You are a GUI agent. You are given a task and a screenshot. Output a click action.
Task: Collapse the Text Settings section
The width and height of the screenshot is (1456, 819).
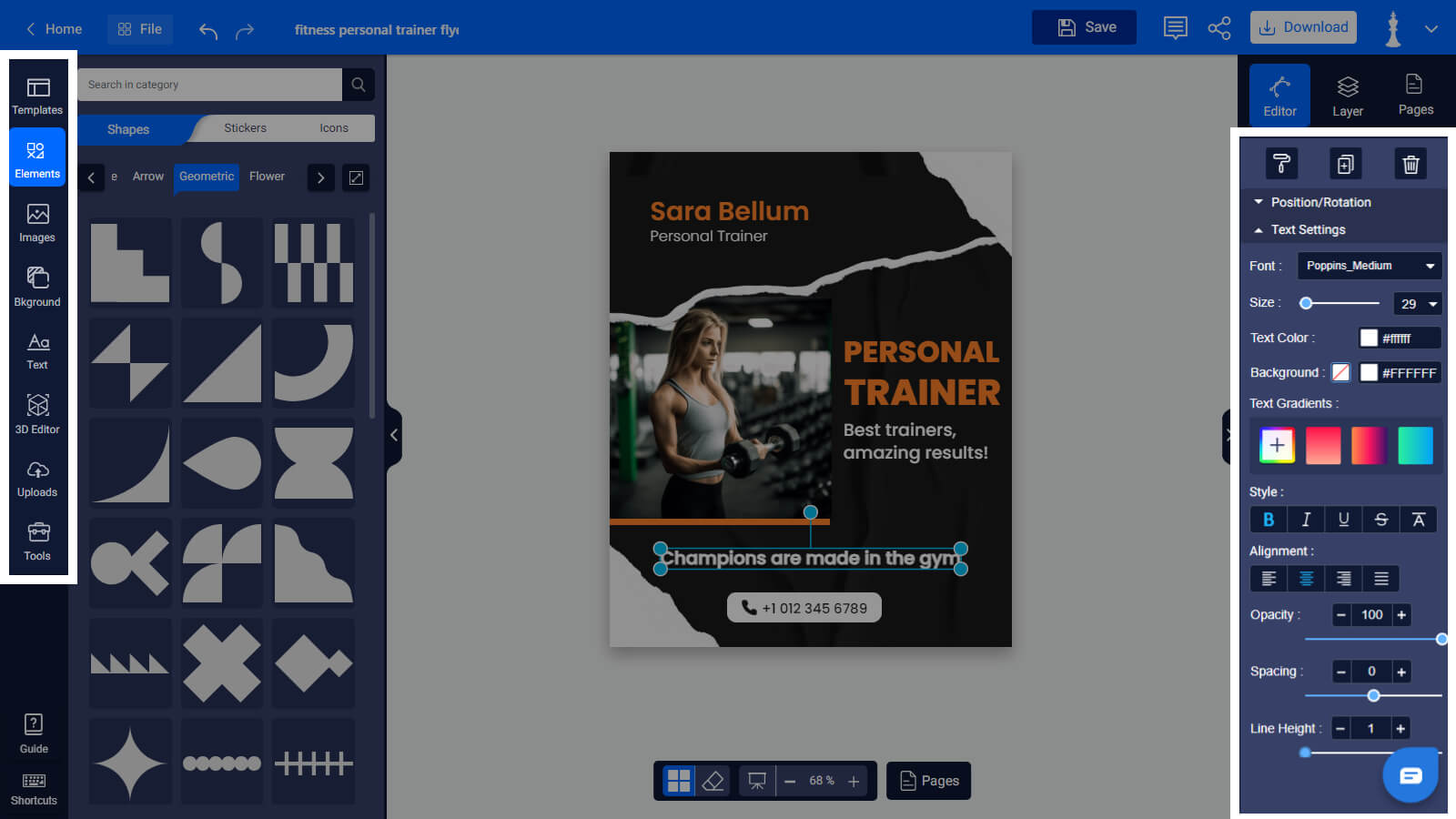pyautogui.click(x=1309, y=229)
